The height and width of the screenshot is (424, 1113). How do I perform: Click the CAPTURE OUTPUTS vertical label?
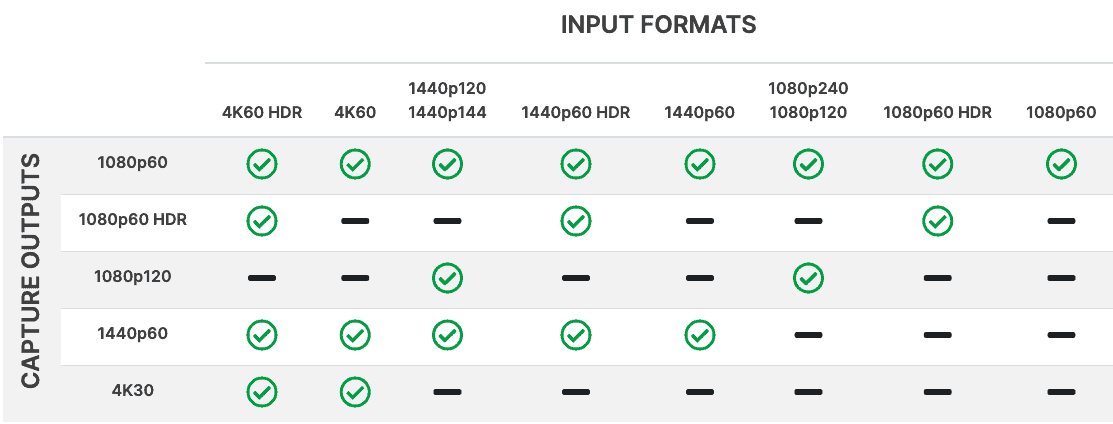(31, 270)
